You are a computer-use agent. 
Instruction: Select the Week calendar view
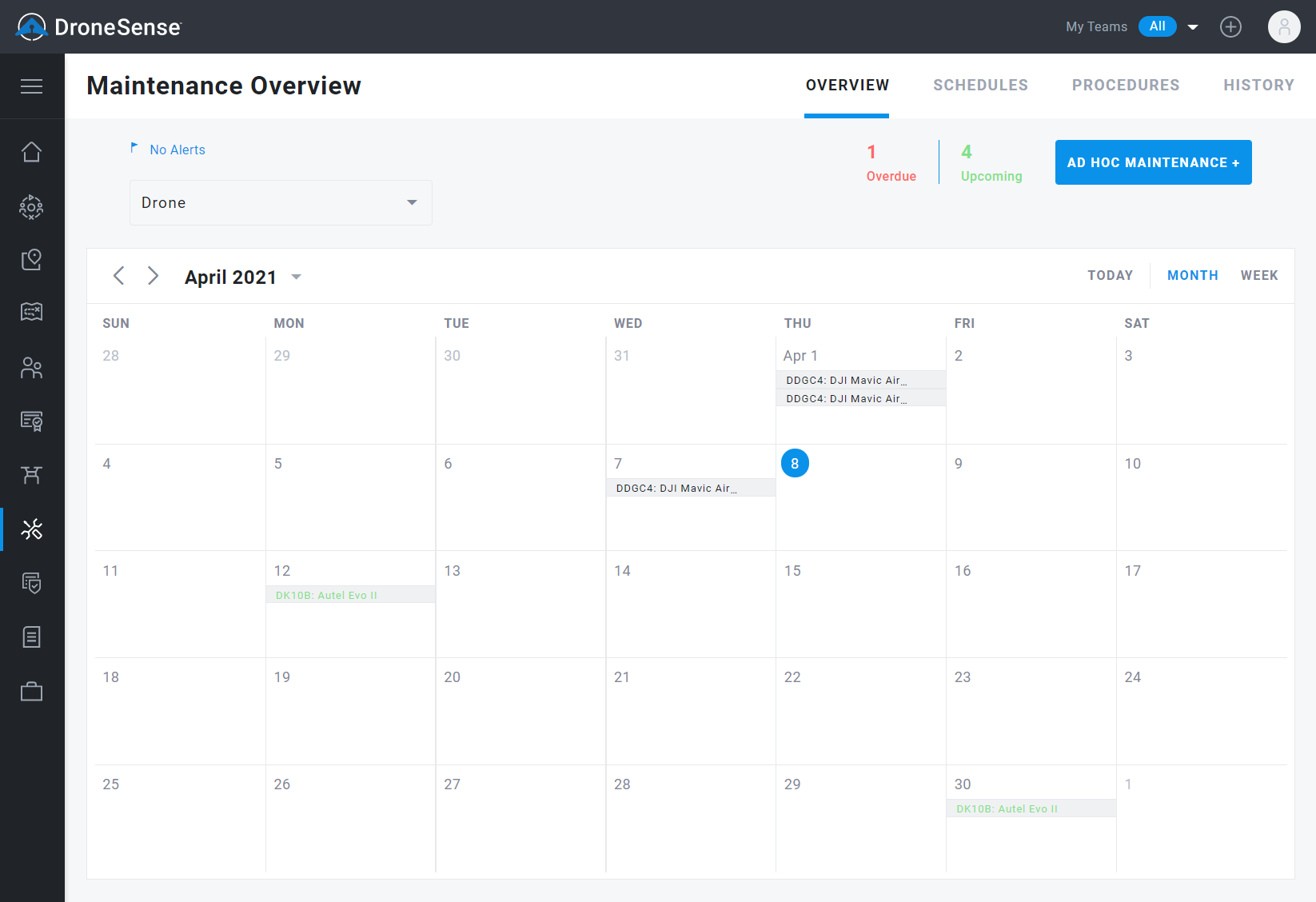tap(1259, 276)
